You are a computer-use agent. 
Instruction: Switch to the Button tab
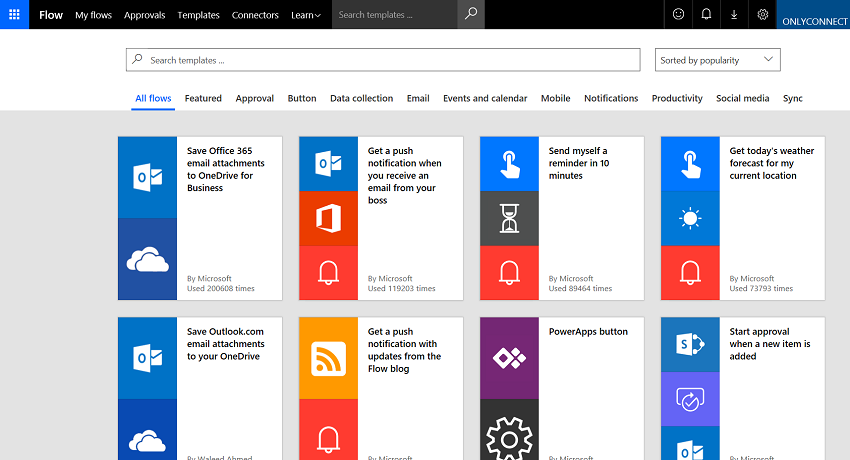302,98
